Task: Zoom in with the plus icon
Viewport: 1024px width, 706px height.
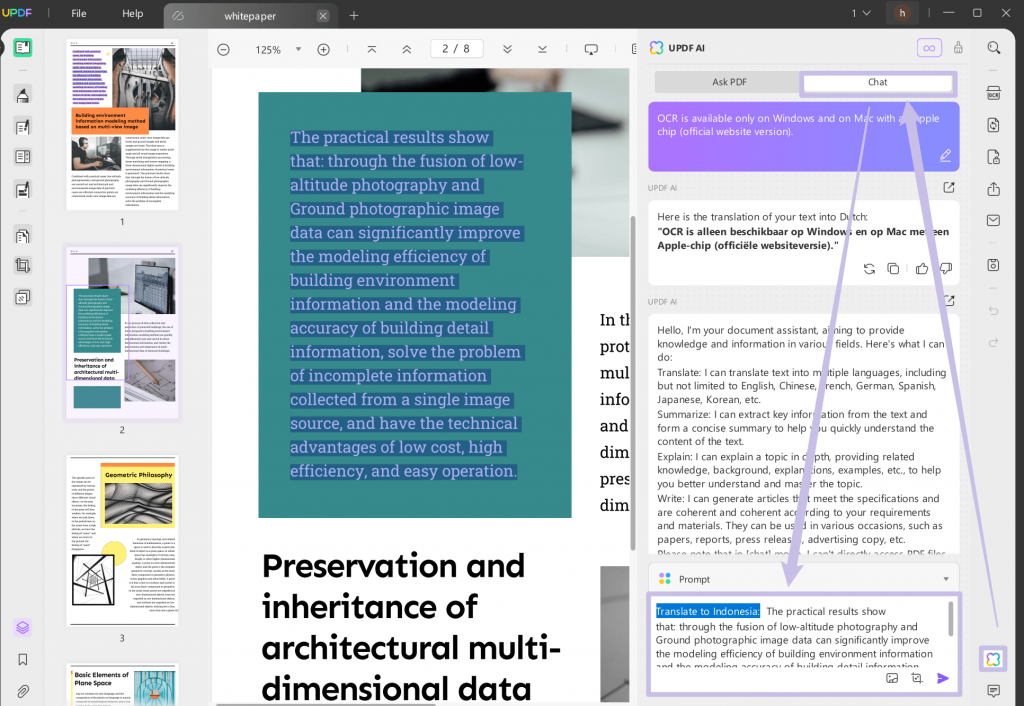Action: coord(323,50)
